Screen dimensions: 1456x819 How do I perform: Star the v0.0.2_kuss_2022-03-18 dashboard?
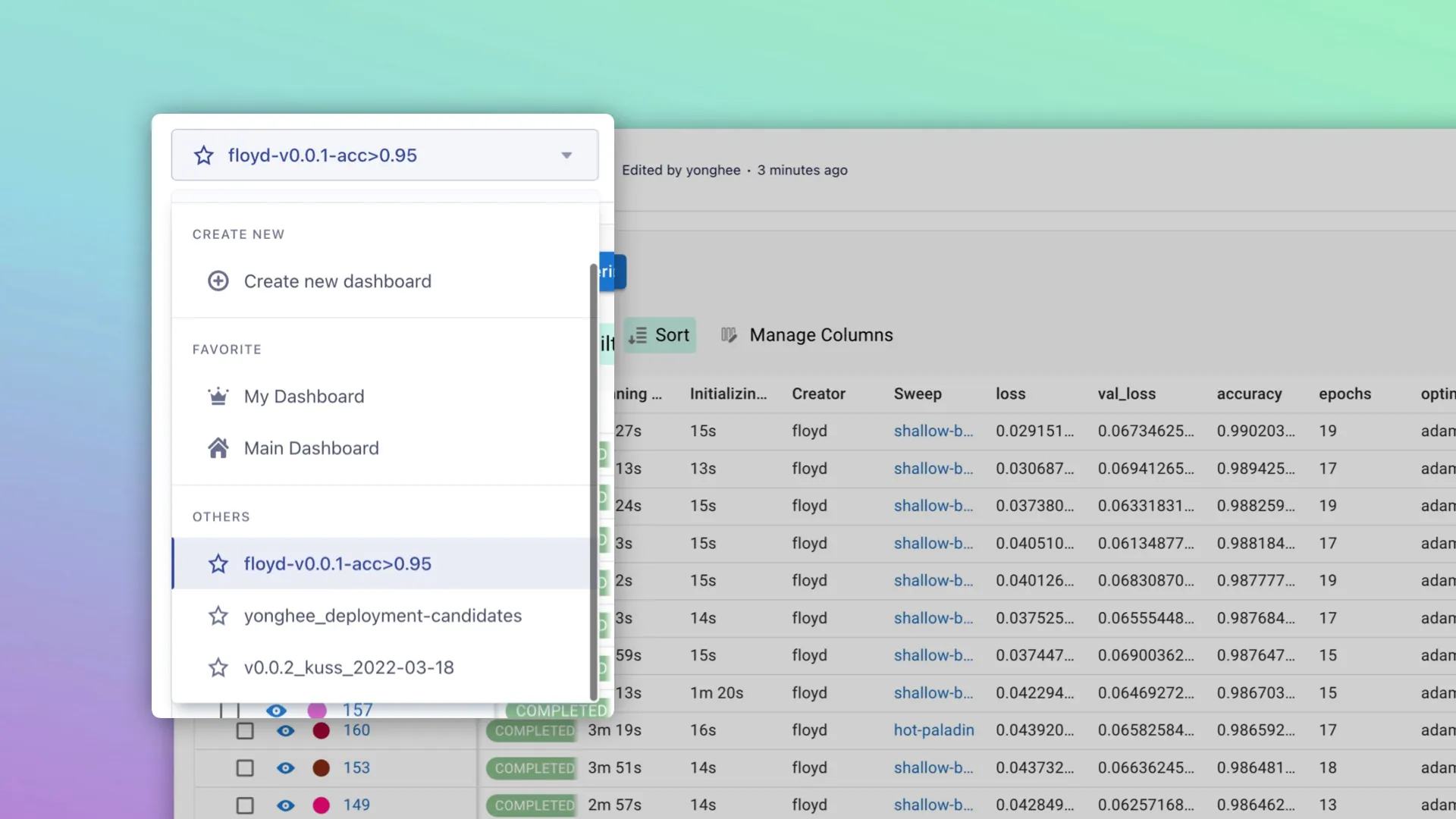point(218,667)
